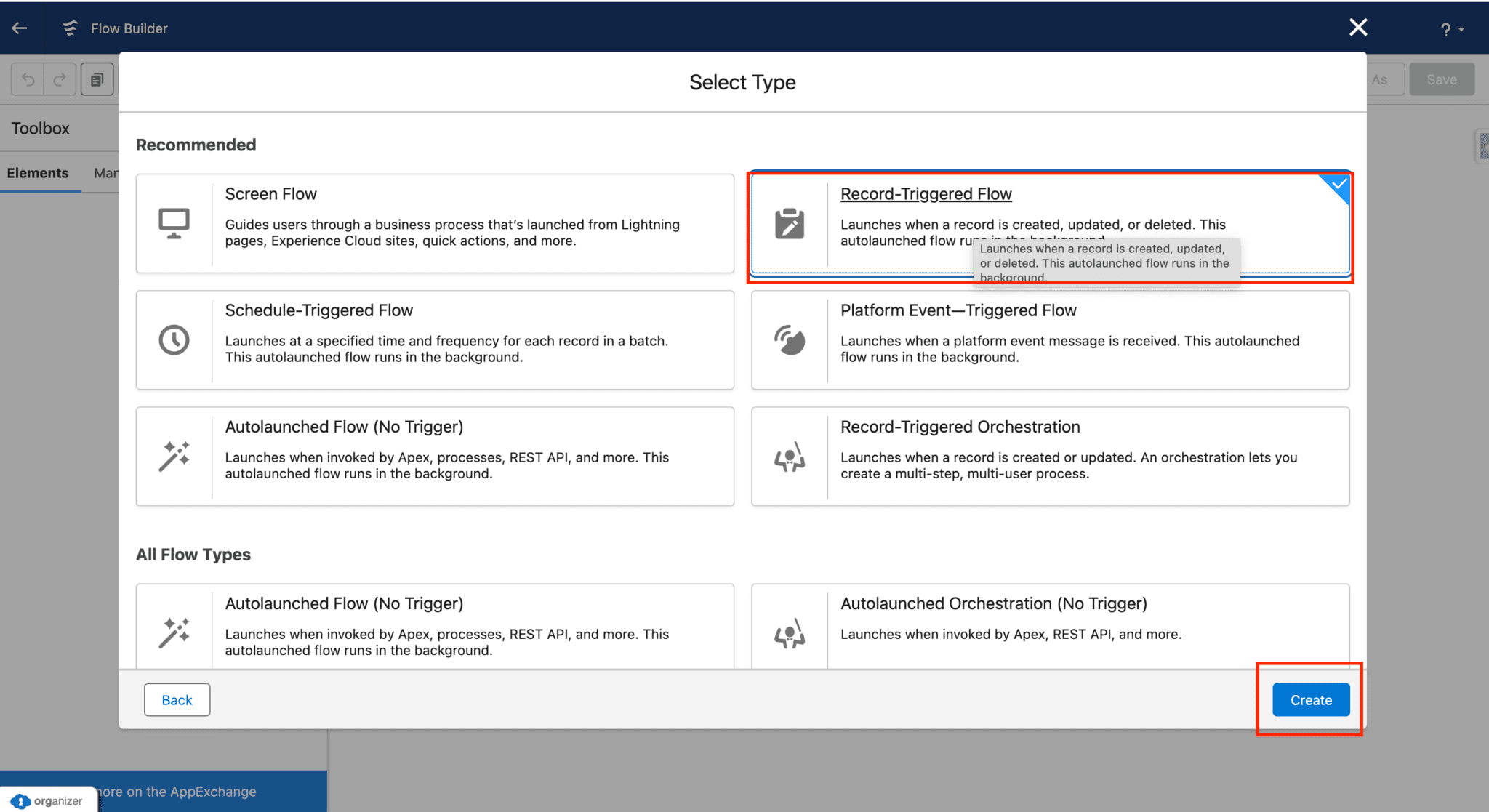Click the Create button
1489x812 pixels.
(x=1310, y=700)
